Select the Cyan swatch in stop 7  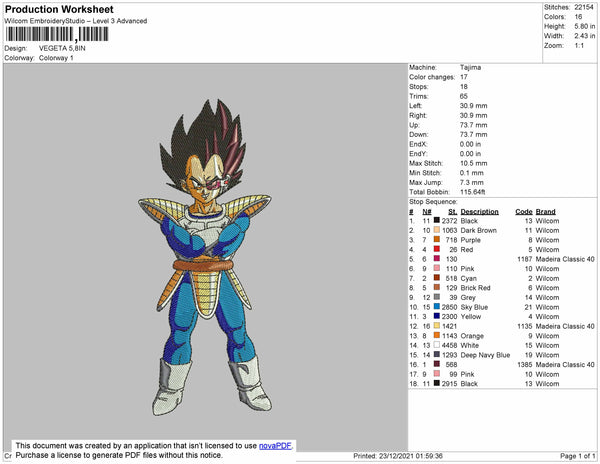437,278
